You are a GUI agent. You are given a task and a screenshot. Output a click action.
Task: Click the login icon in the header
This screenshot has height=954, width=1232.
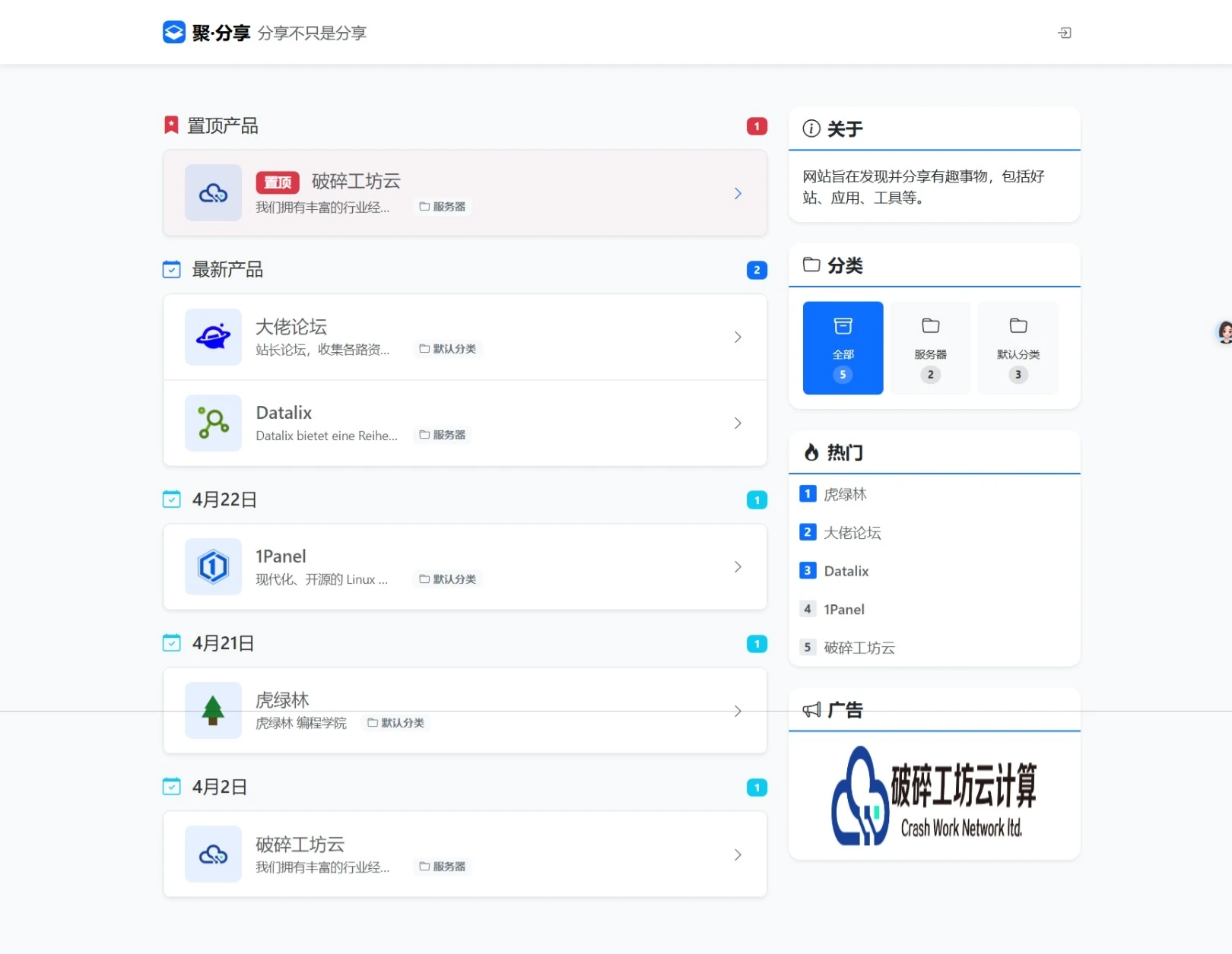coord(1065,33)
